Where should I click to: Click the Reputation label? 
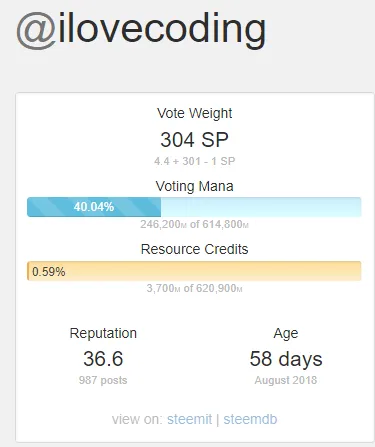click(x=103, y=333)
